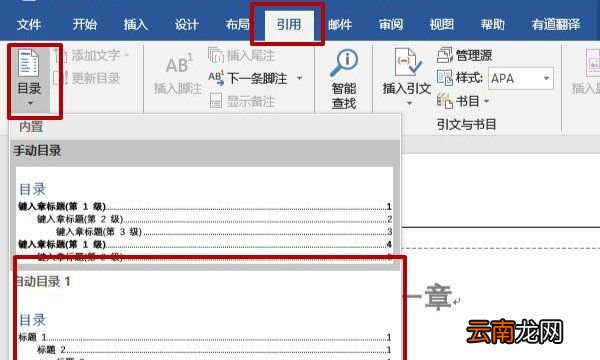Expand the 下一条脚注 dropdown arrow
The width and height of the screenshot is (600, 360).
(x=299, y=78)
